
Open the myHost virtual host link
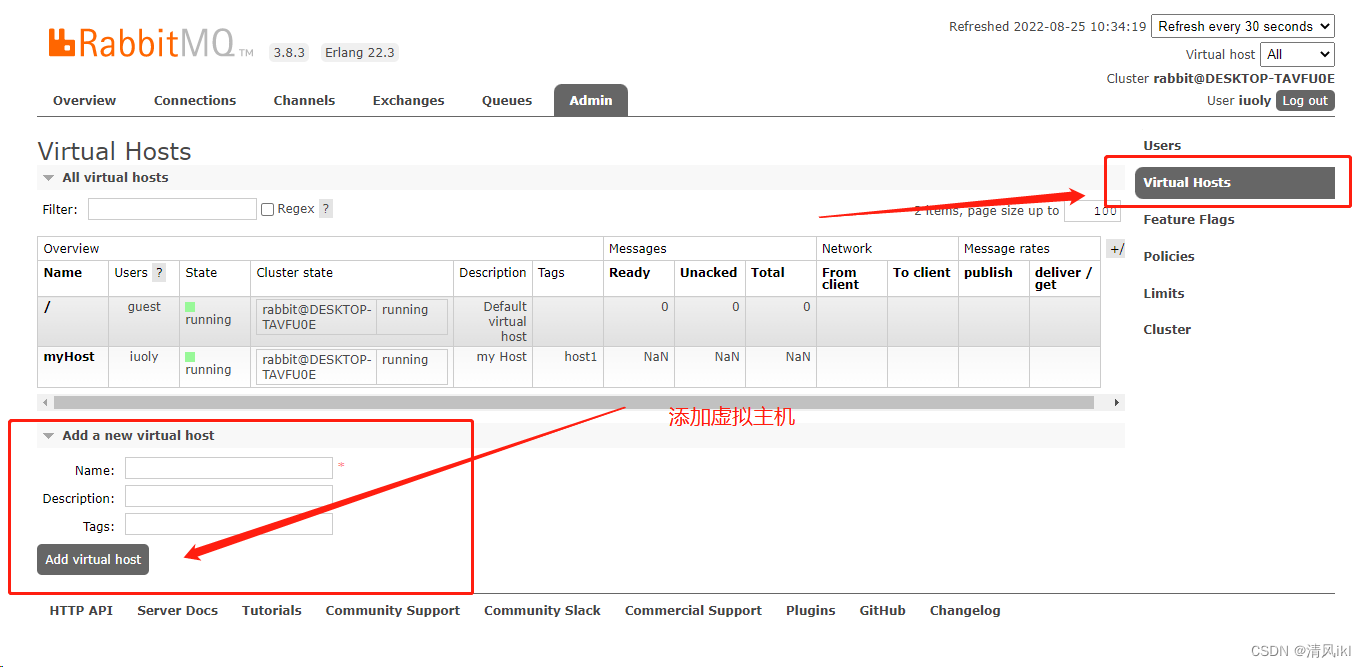69,357
